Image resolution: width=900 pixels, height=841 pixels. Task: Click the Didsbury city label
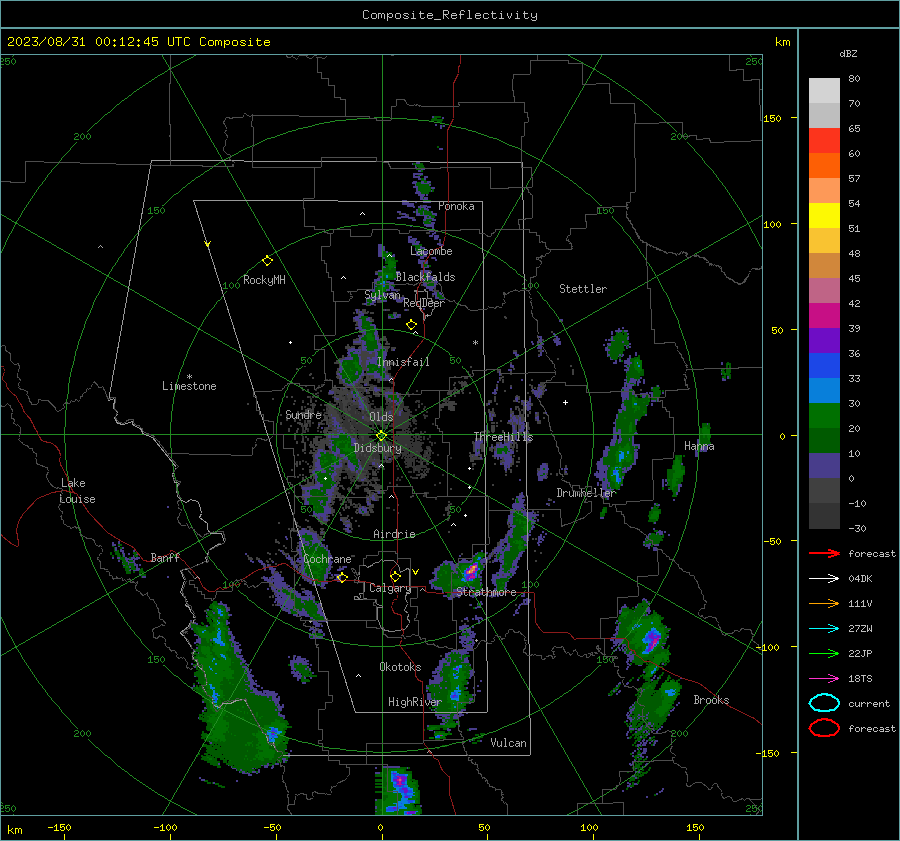[x=377, y=448]
